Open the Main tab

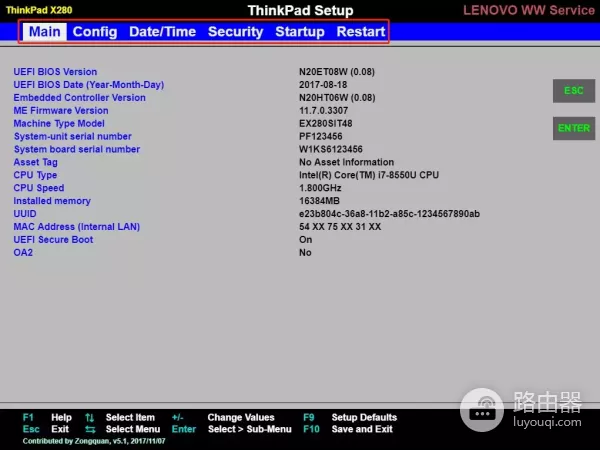[x=44, y=32]
